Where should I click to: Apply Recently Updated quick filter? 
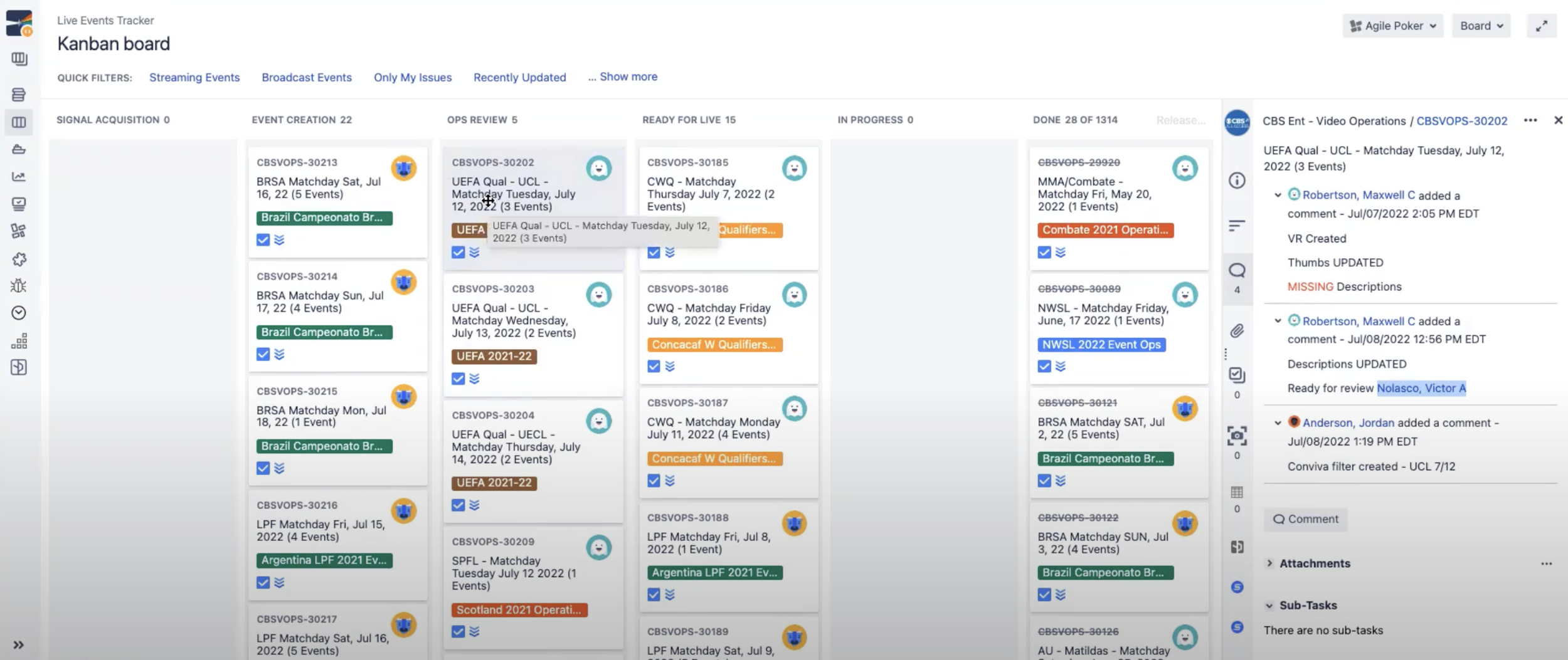tap(519, 77)
